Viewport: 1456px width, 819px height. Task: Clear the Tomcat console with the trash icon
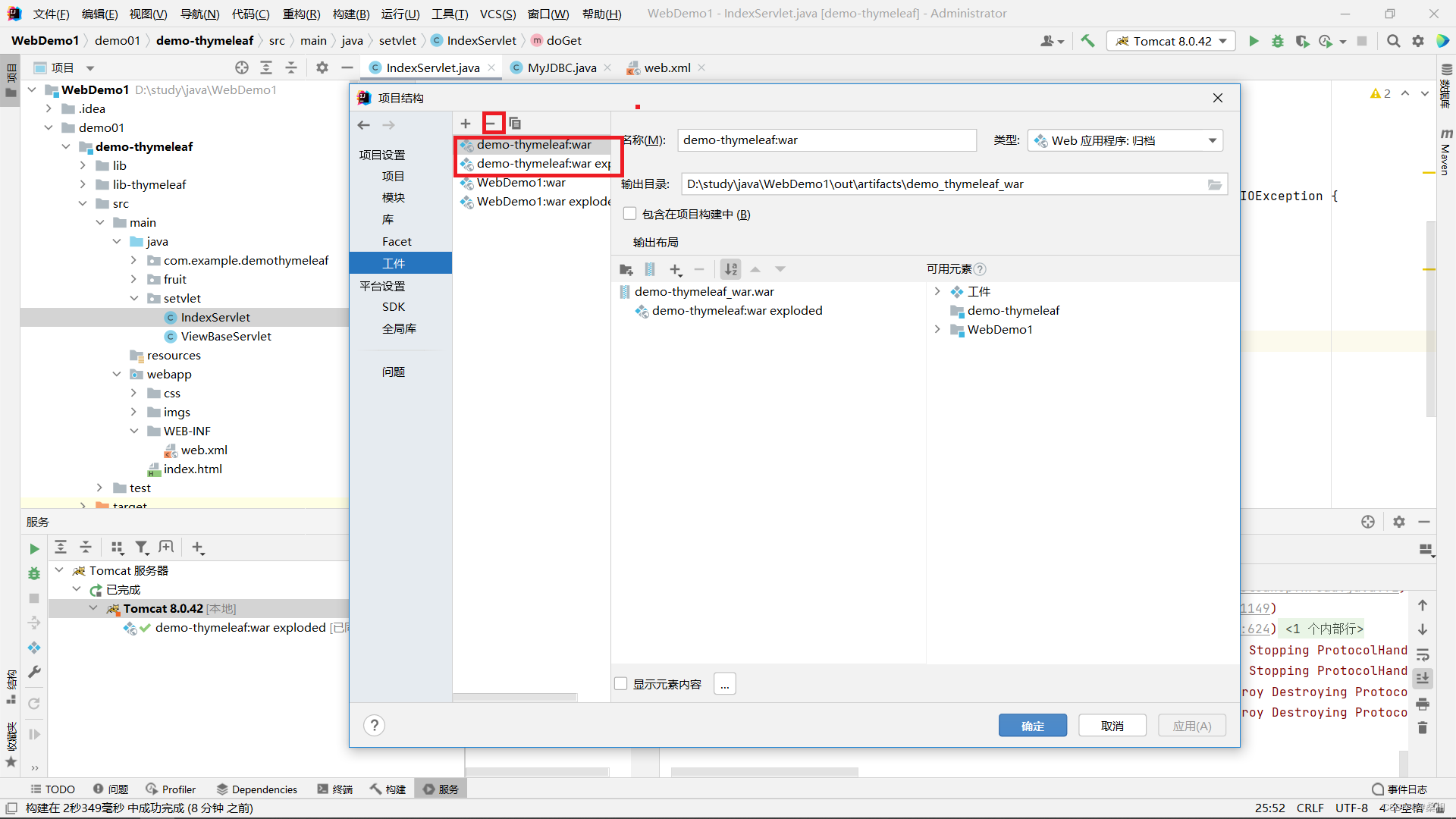1423,728
